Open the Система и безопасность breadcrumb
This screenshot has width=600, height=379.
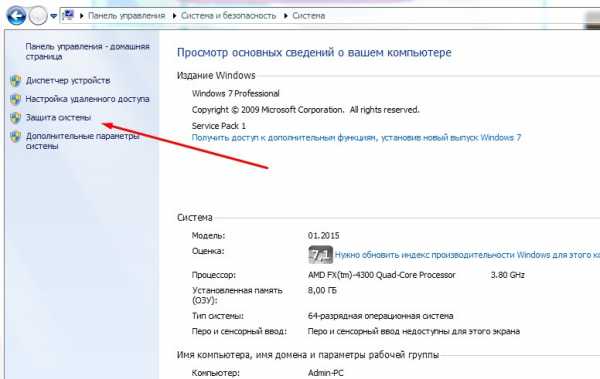coord(228,16)
